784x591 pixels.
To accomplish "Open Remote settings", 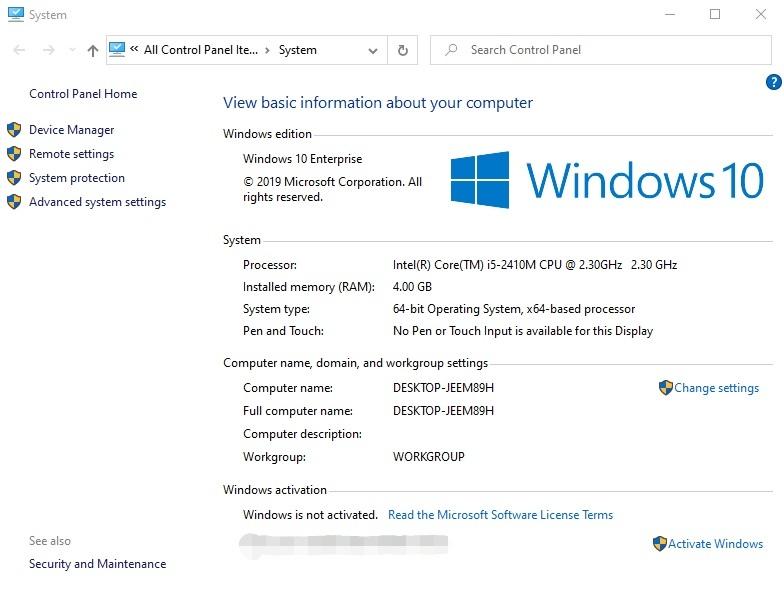I will [72, 154].
